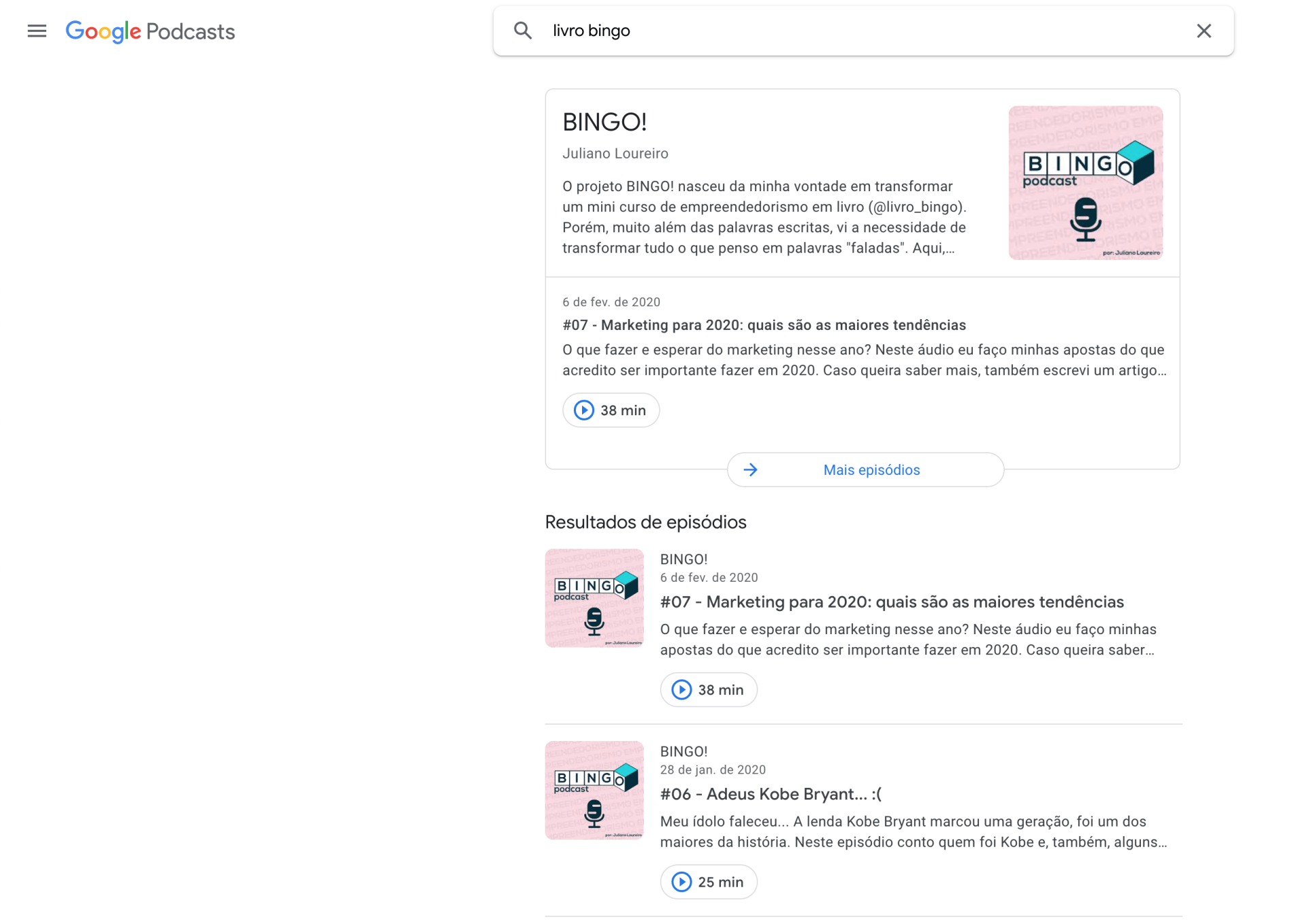Open #07 Marketing para 2020 in episode results

pyautogui.click(x=892, y=602)
